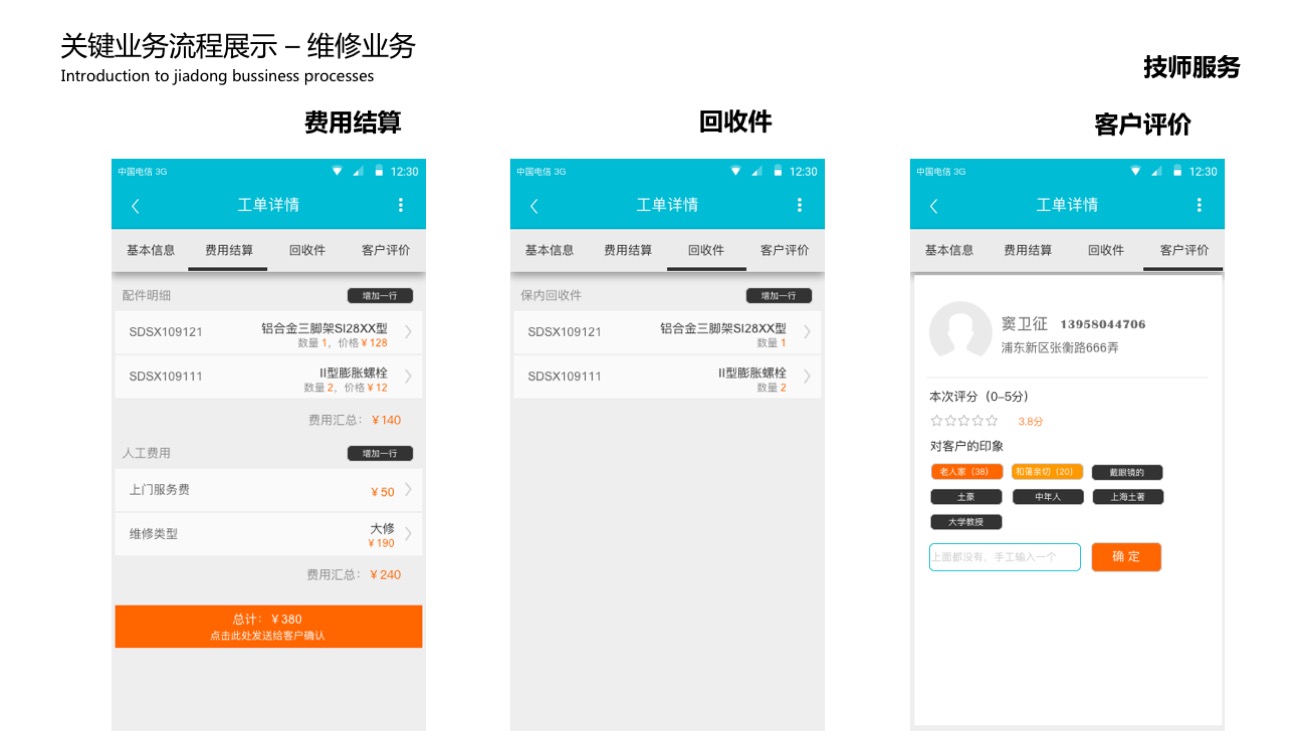
Task: Open three-dot menu on the 回收件 screen
Action: tap(799, 205)
